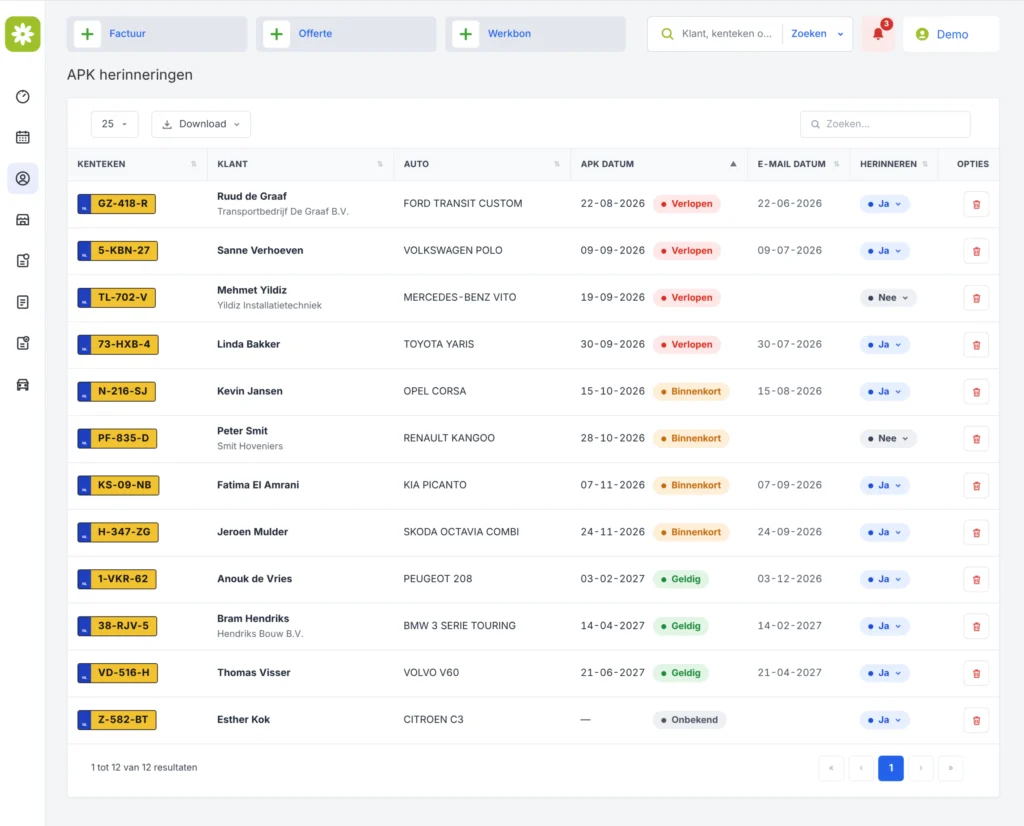This screenshot has height=826, width=1024.
Task: Click the green flower app logo
Action: point(23,34)
